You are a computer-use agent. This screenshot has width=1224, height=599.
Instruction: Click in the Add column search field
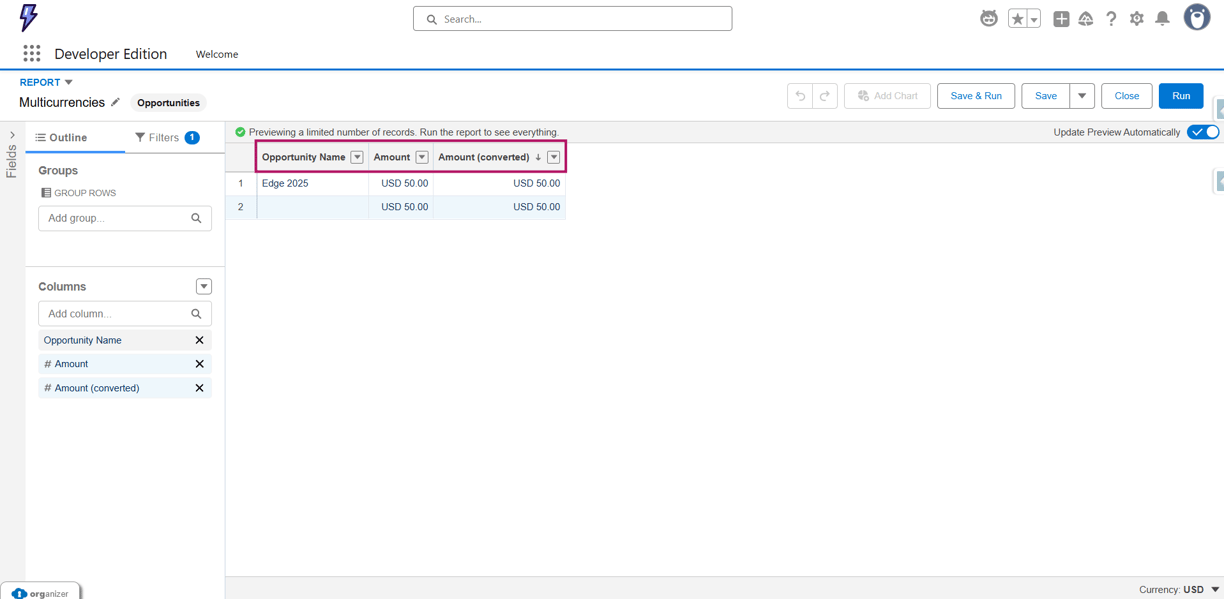(x=125, y=314)
